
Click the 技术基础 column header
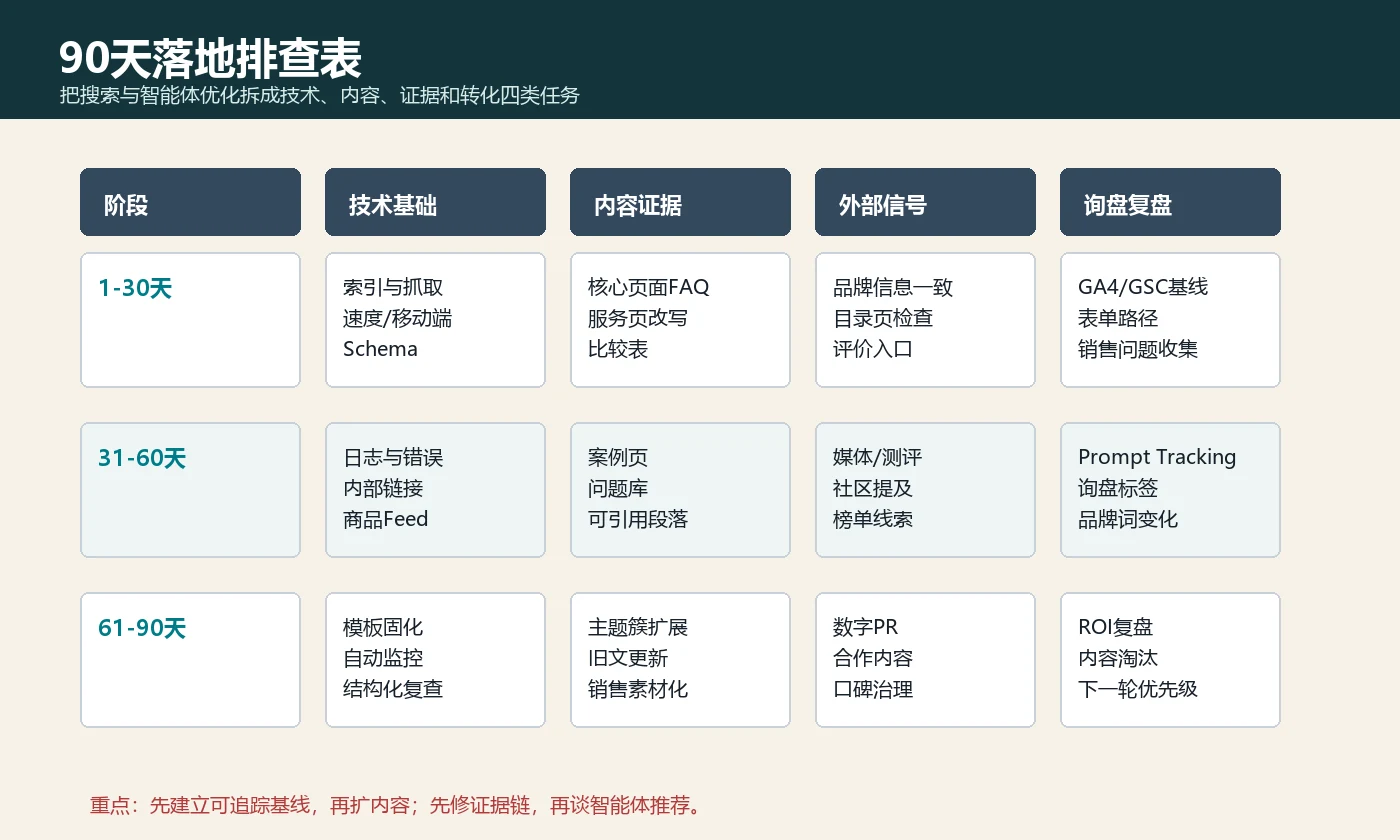[435, 202]
